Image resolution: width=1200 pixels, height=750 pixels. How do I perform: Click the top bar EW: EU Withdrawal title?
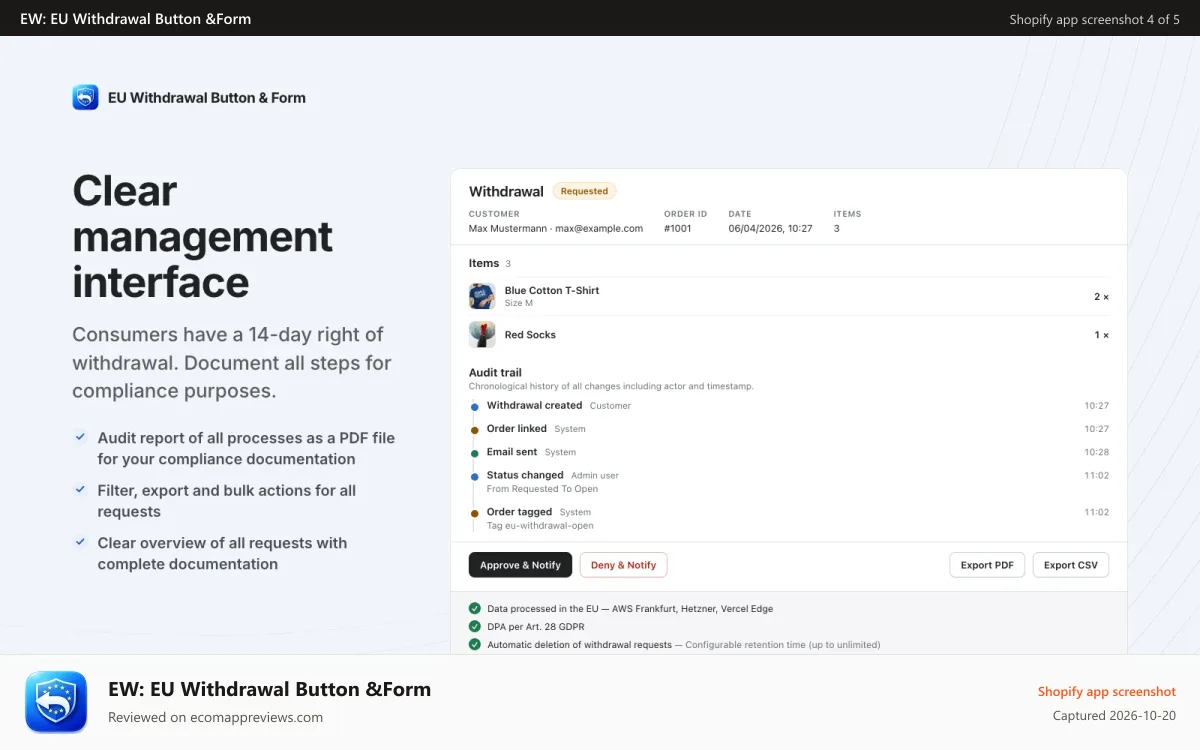(136, 19)
